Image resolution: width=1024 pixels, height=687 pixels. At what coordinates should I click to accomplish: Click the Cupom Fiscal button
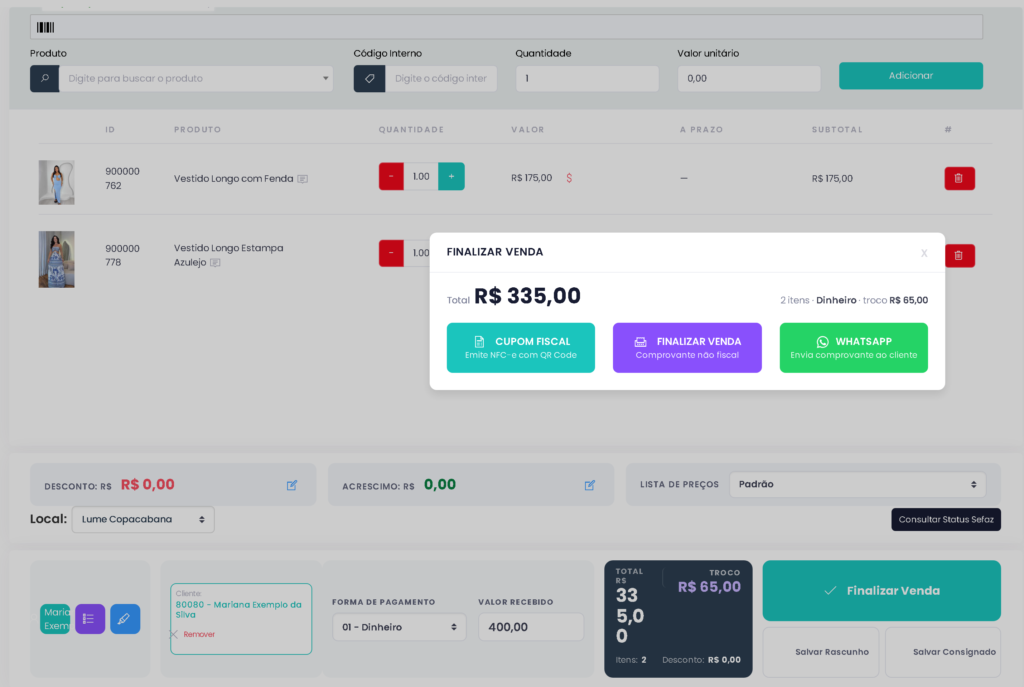(x=520, y=347)
